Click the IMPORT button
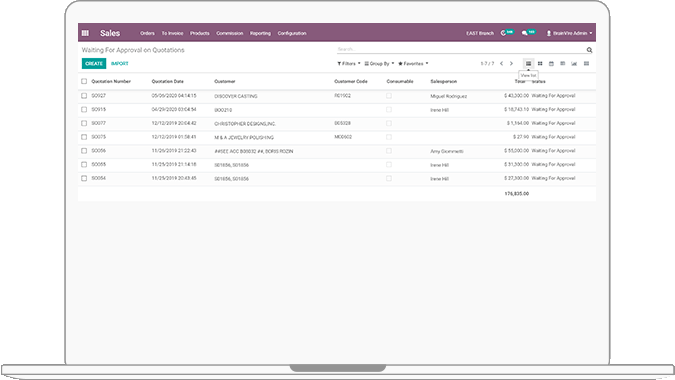 120,64
